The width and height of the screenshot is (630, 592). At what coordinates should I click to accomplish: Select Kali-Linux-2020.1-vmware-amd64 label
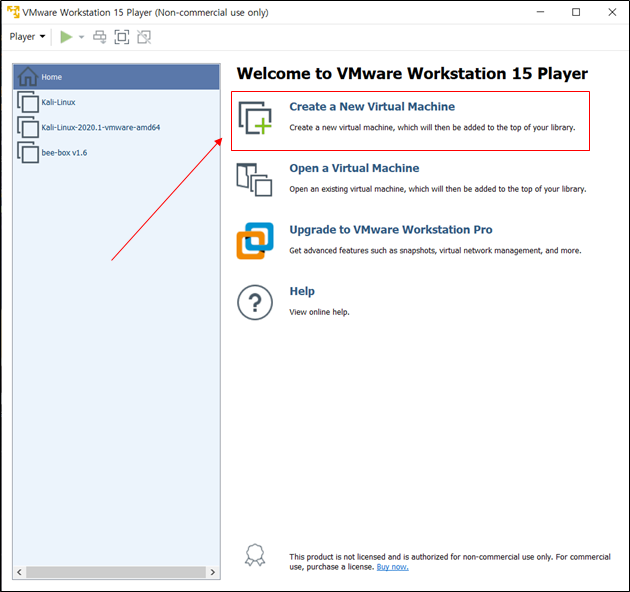[100, 127]
